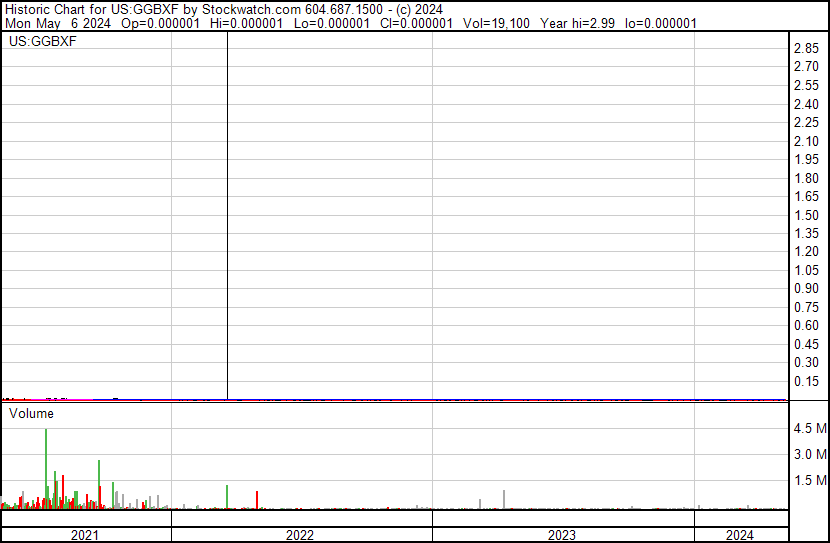Click the 1.5 M volume axis label
The width and height of the screenshot is (830, 543).
(x=810, y=480)
